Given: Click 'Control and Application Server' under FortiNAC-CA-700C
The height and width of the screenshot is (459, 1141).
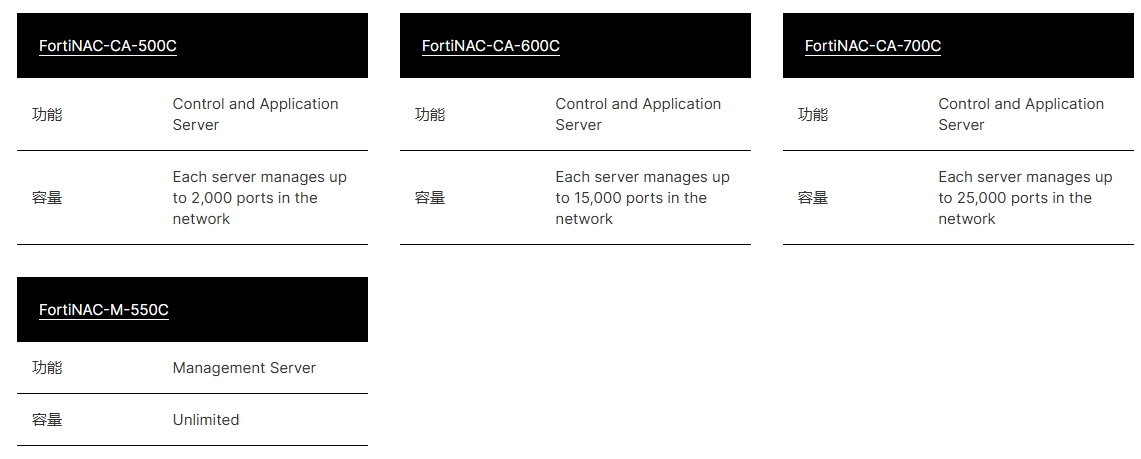Looking at the screenshot, I should tap(1021, 114).
